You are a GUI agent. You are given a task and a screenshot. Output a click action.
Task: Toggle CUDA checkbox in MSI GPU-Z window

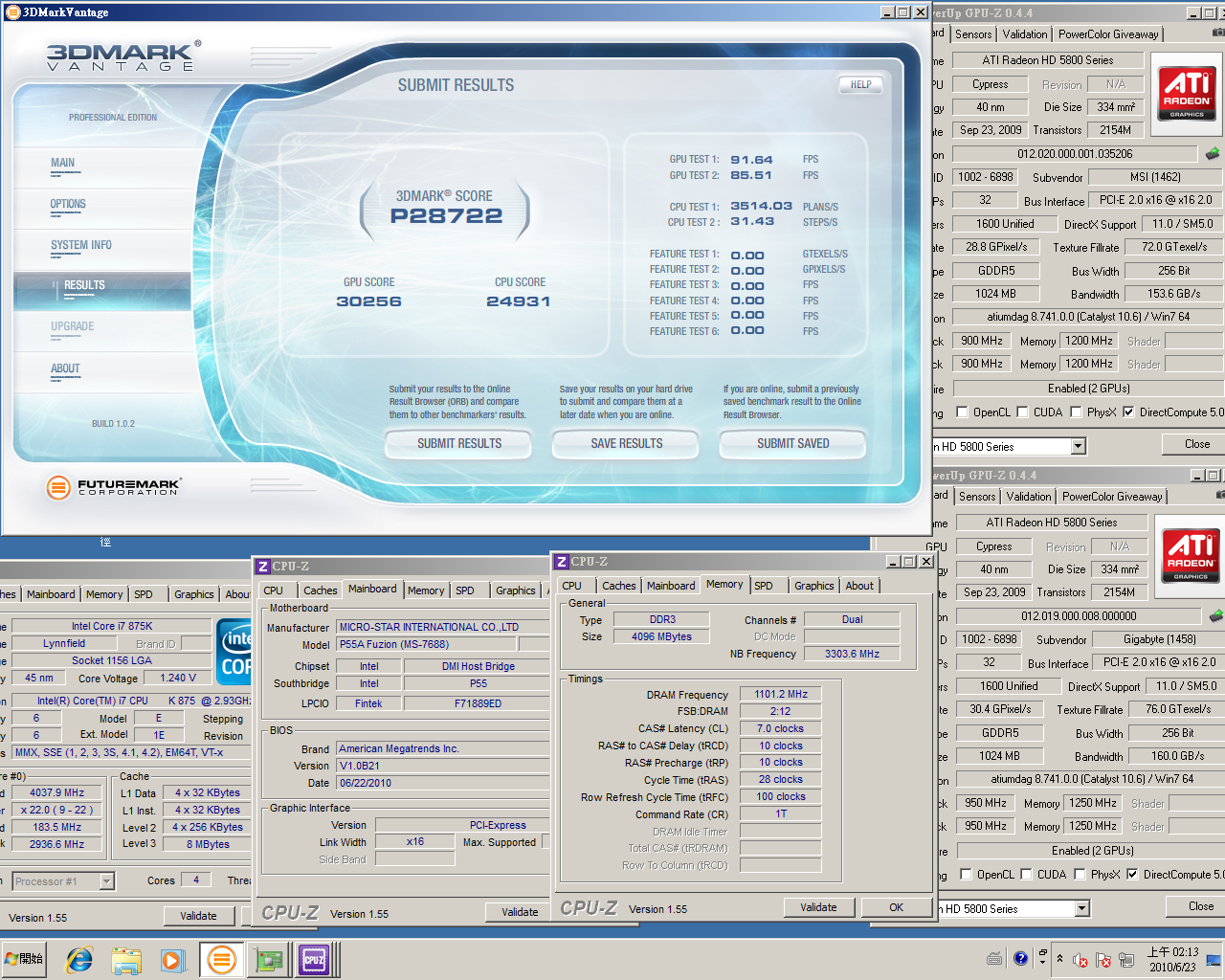tap(1022, 412)
